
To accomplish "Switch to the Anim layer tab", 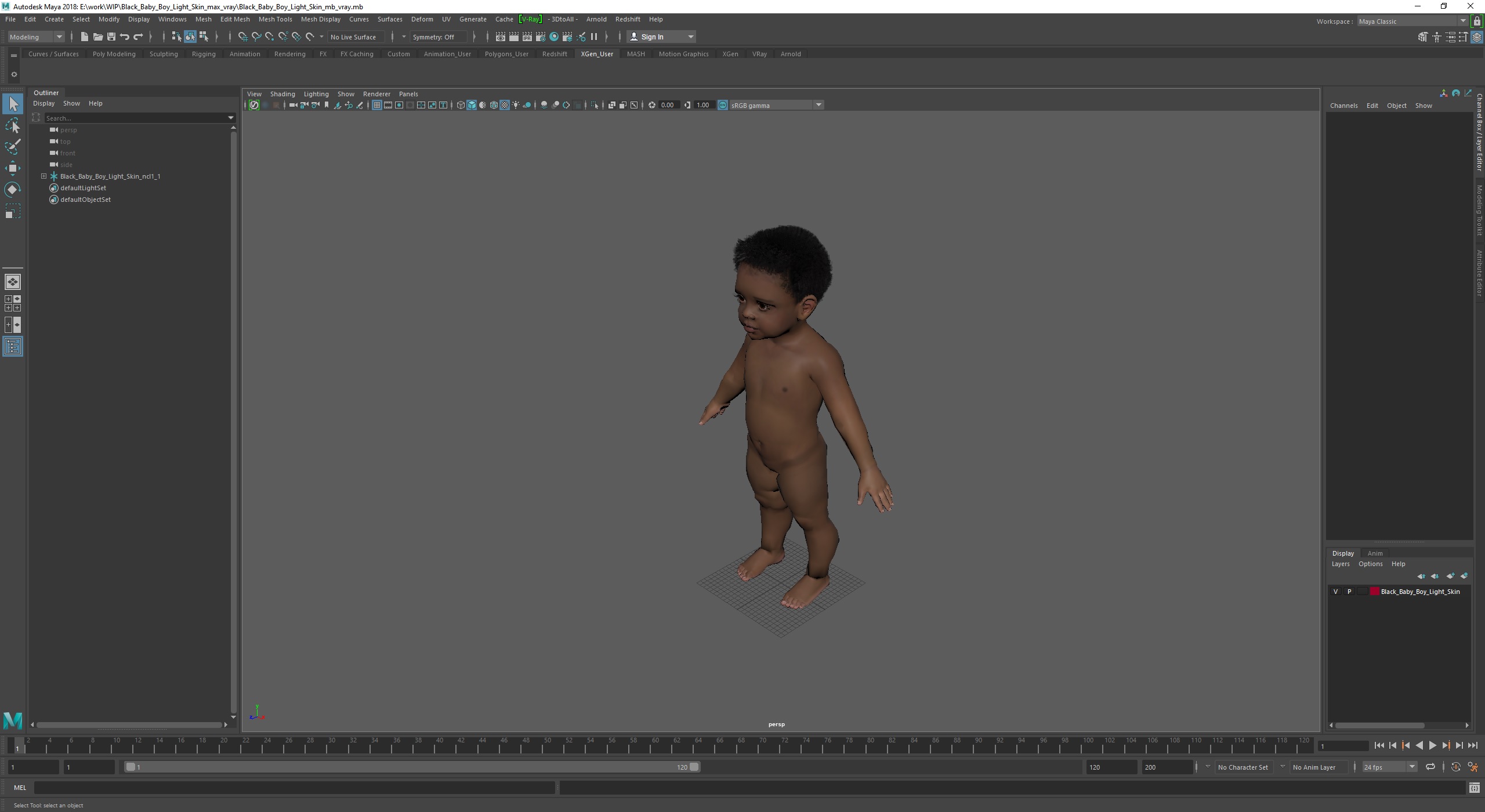I will tap(1375, 553).
